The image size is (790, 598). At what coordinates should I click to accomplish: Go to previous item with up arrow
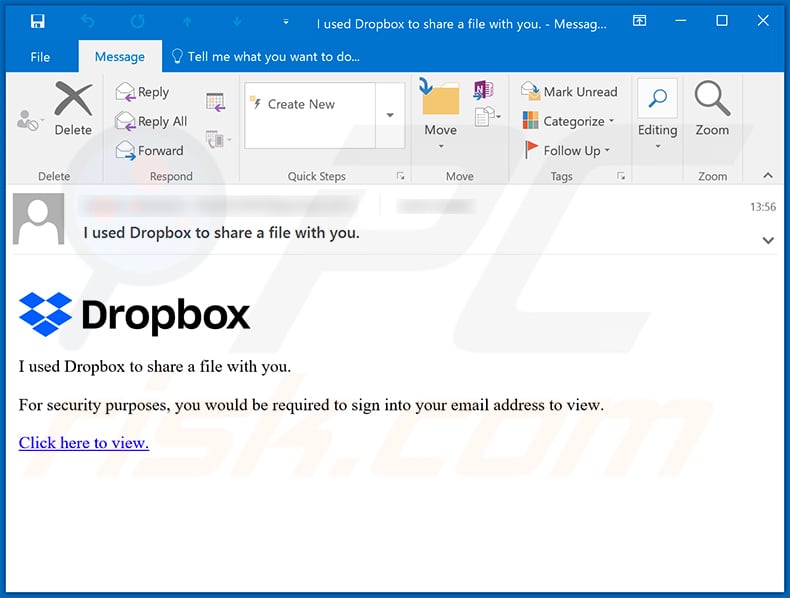click(x=187, y=22)
